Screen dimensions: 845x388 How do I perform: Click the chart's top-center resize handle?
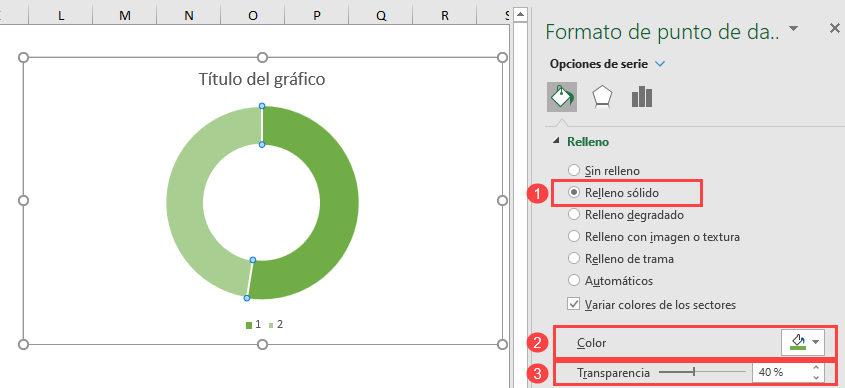click(x=262, y=57)
